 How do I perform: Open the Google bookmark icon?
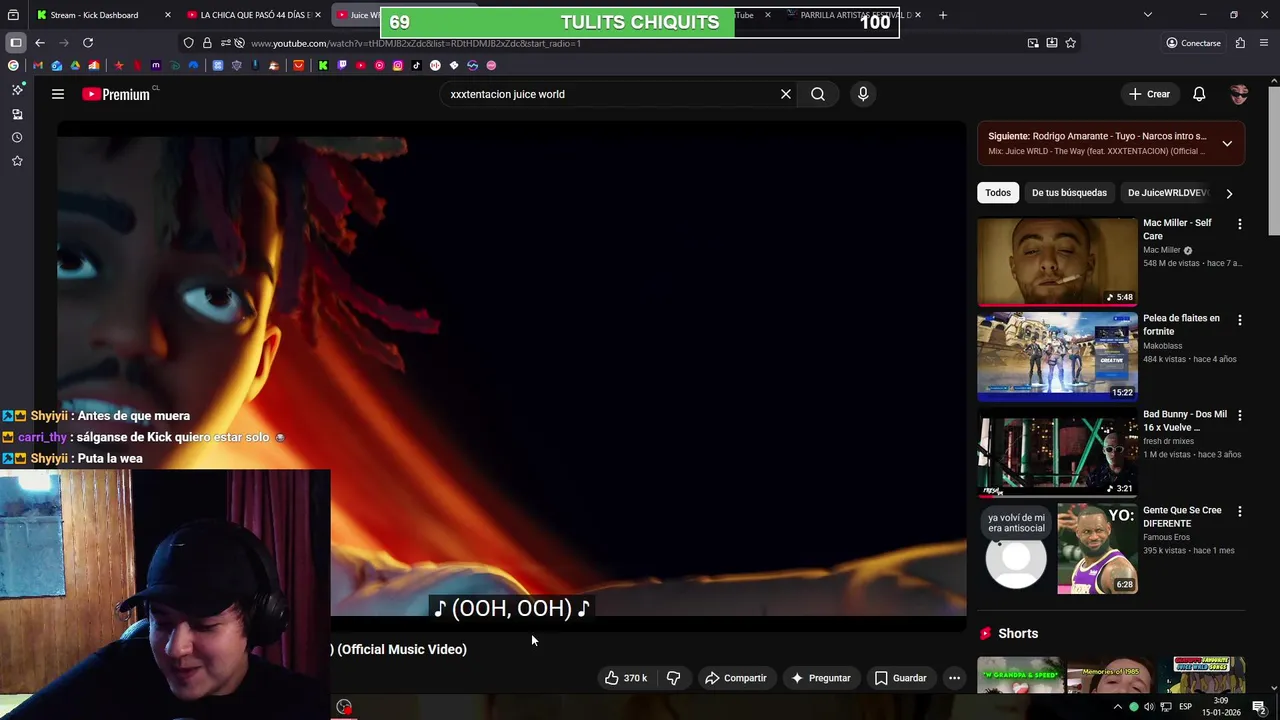(13, 65)
